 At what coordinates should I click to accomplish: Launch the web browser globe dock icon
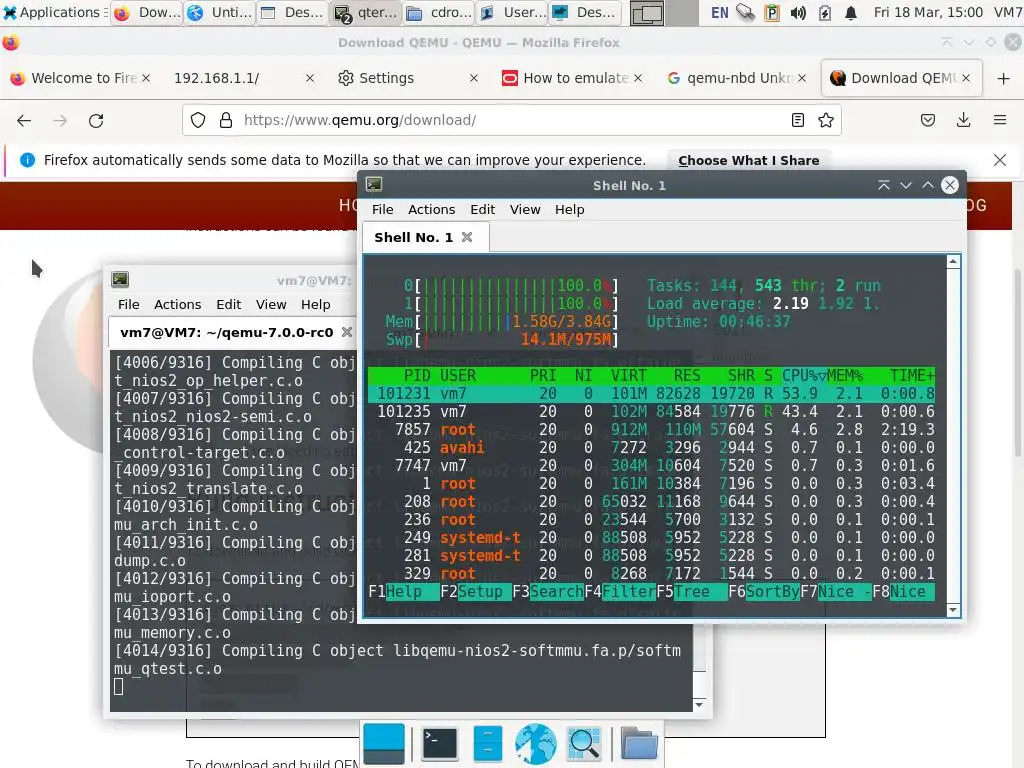pyautogui.click(x=536, y=744)
